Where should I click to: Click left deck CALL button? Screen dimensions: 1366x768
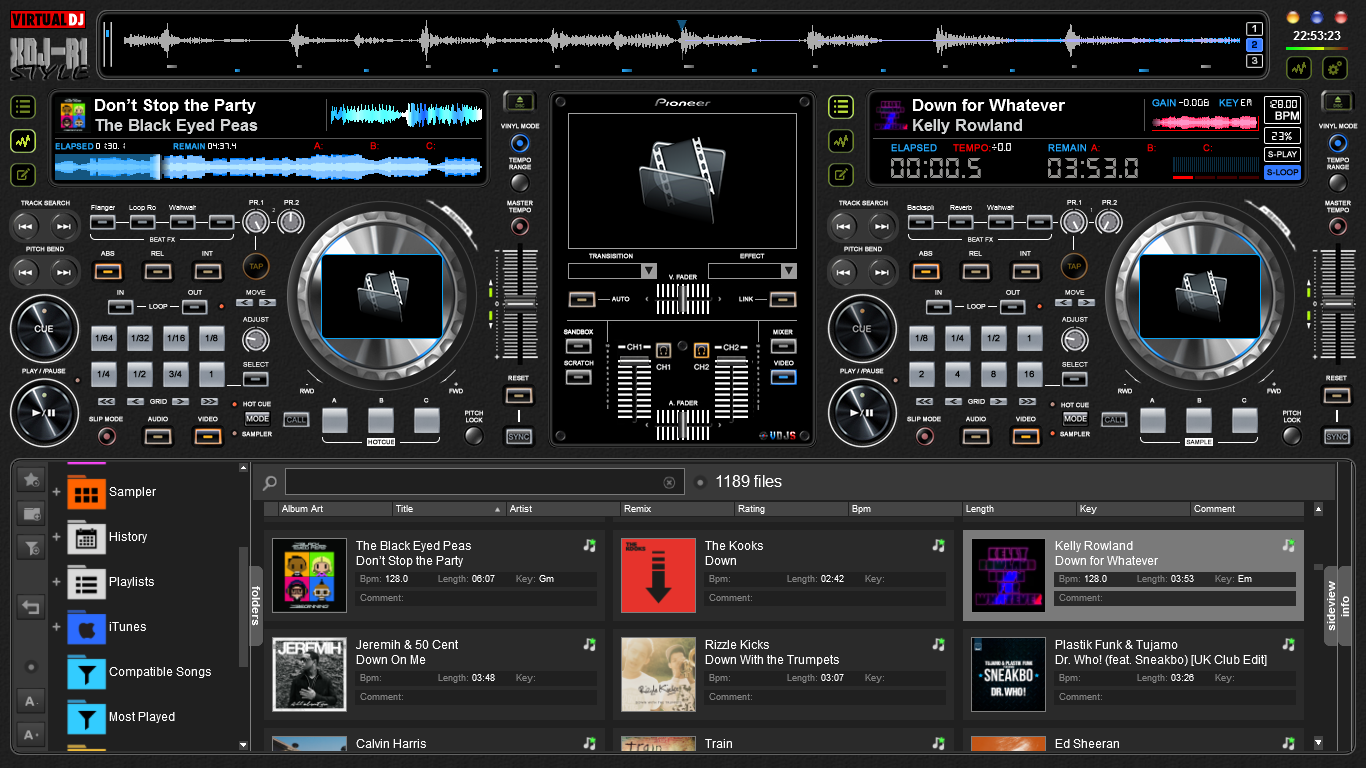click(x=296, y=420)
